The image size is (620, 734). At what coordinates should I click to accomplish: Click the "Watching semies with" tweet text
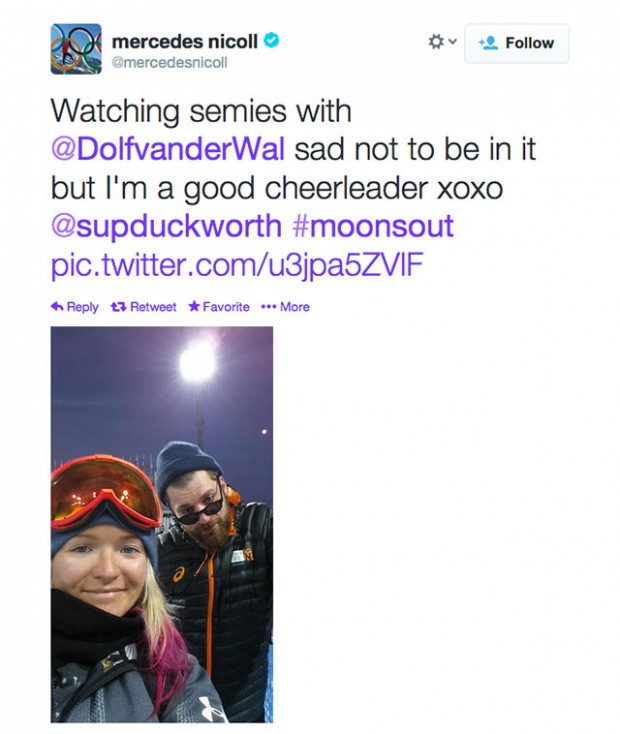click(201, 110)
